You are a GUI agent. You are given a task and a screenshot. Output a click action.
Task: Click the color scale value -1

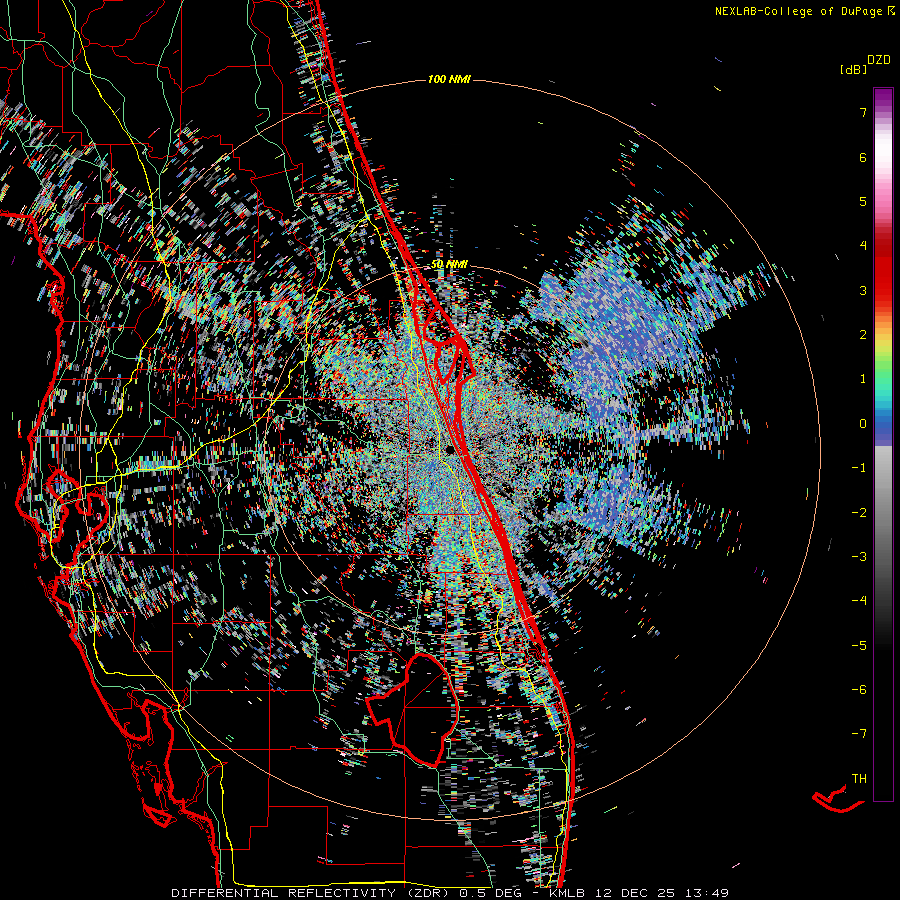859,468
